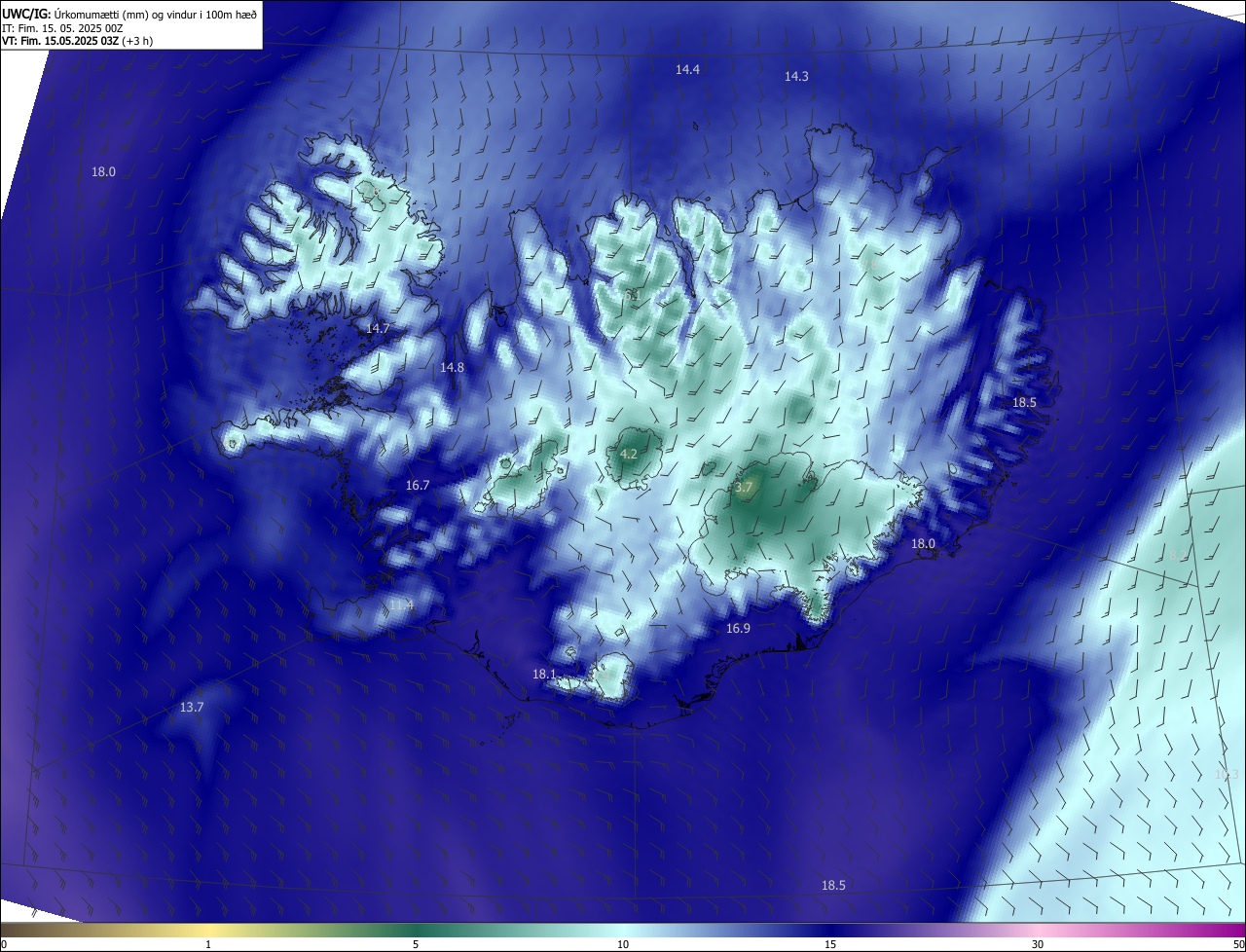Click the 3.7 value on the large southeast glacier

pos(744,488)
